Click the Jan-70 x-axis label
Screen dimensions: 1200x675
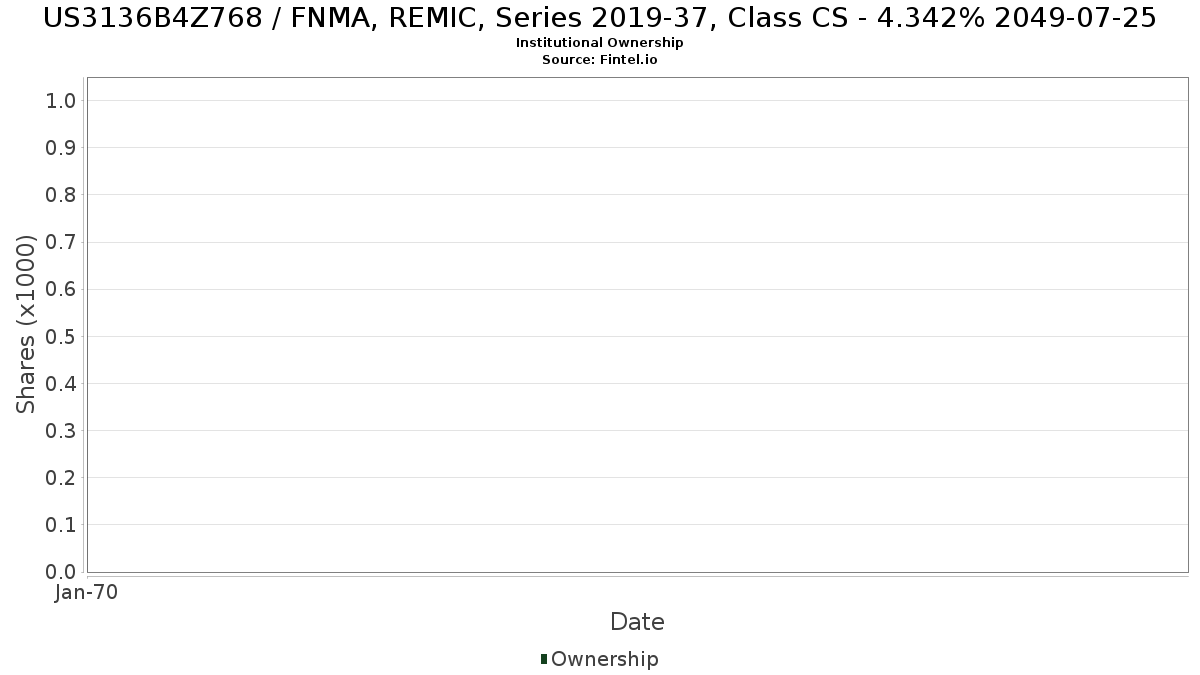tap(87, 593)
